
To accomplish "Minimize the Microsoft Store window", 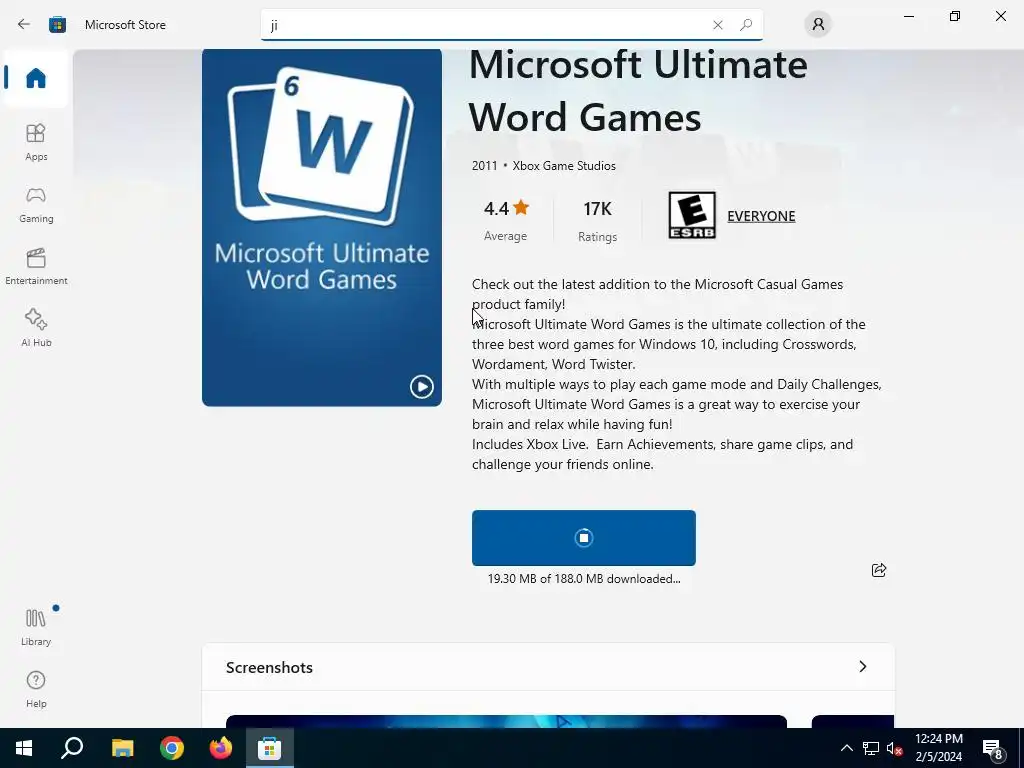I will 908,16.
